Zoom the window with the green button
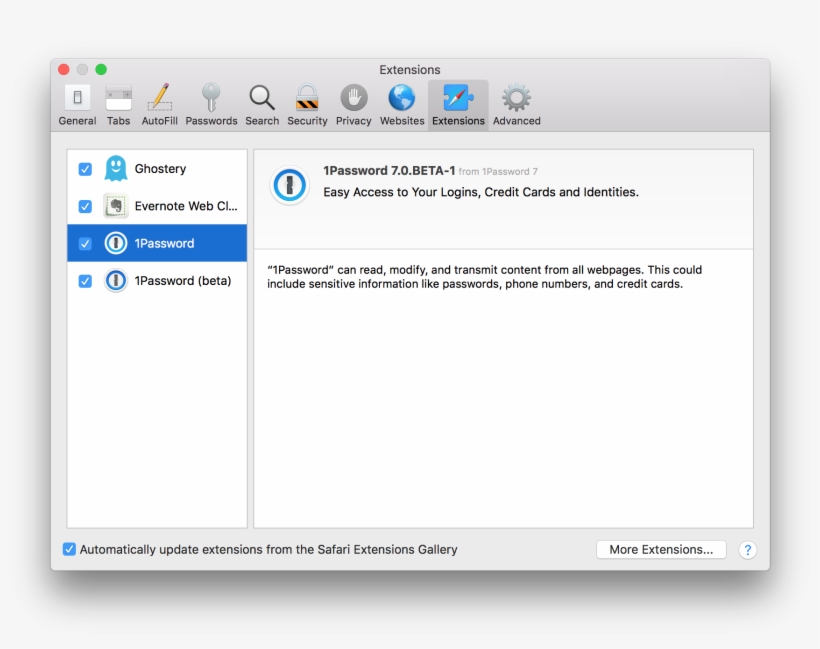Viewport: 820px width, 649px height. 101,70
